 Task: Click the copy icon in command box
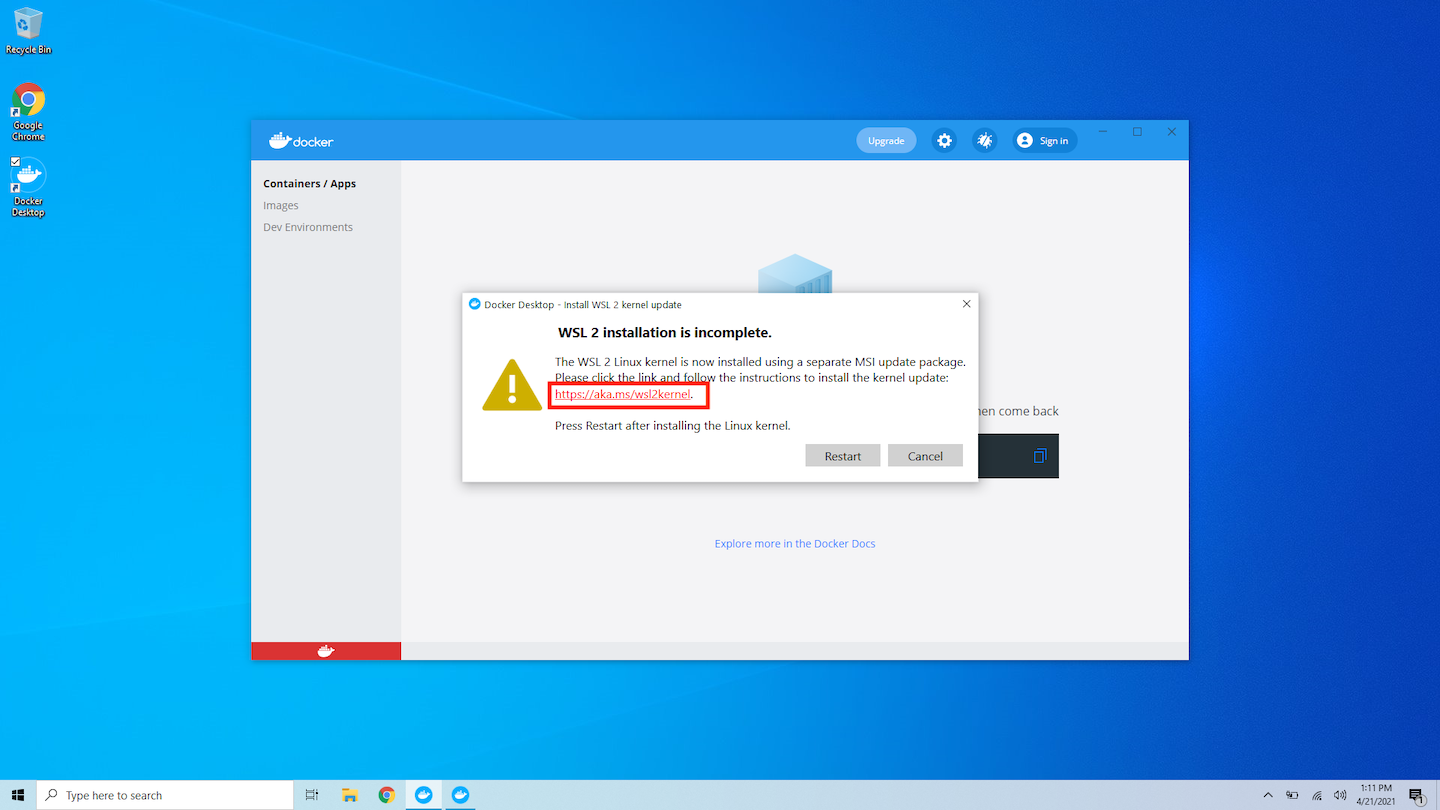click(x=1039, y=456)
